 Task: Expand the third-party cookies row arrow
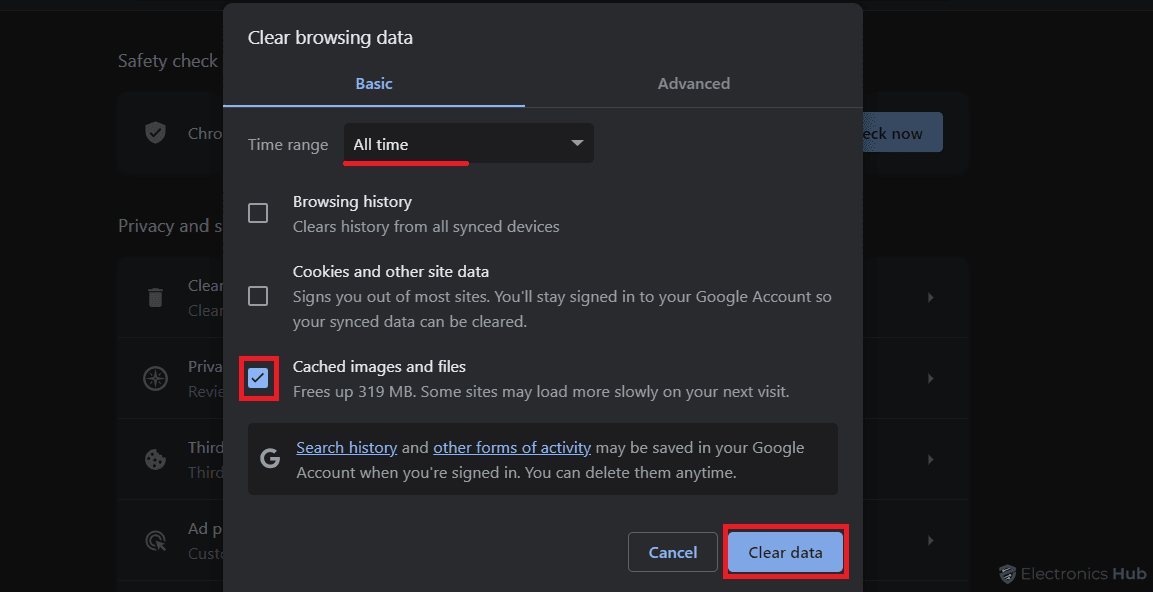click(x=931, y=459)
